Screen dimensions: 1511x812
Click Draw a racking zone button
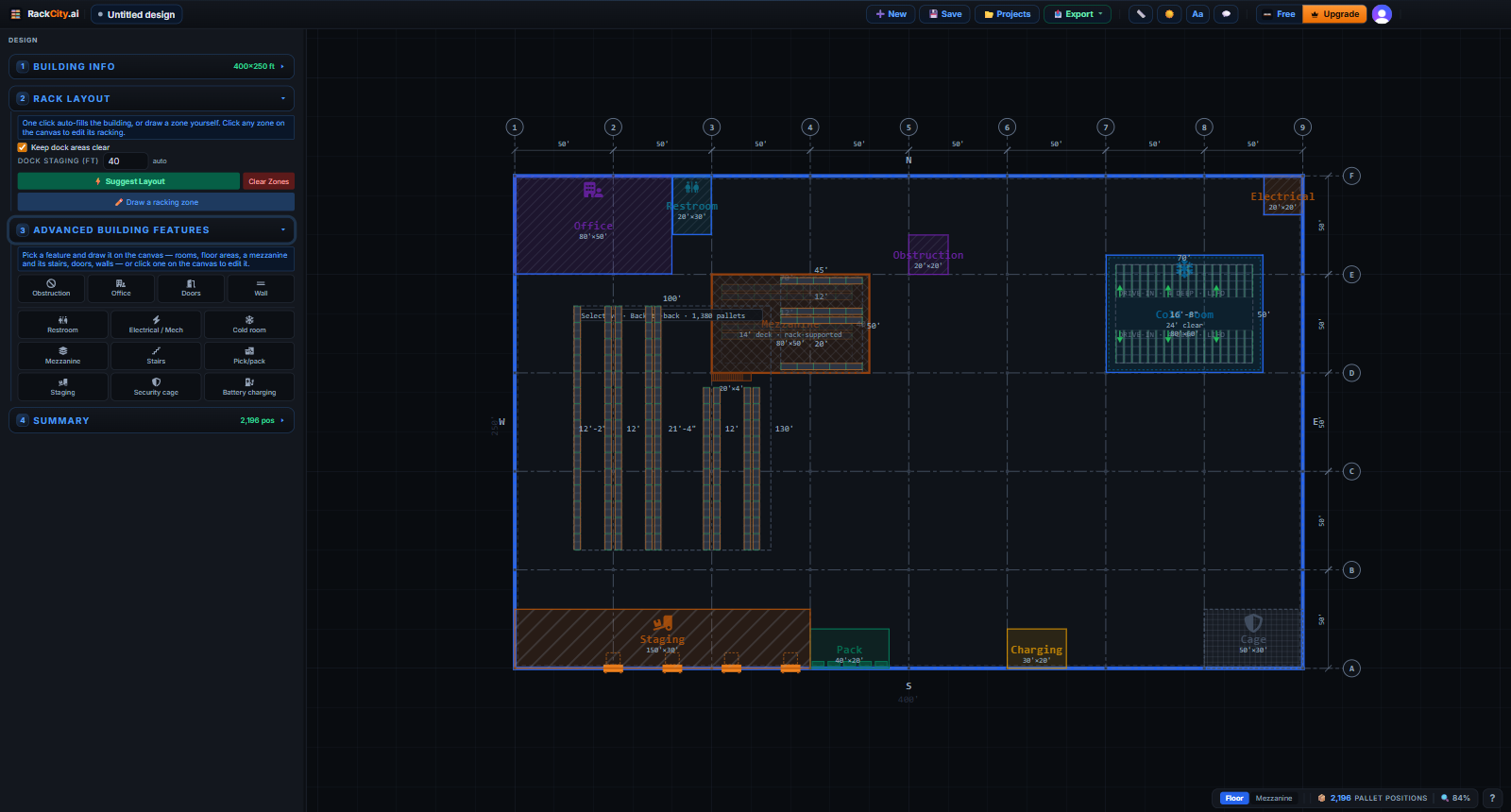[x=156, y=202]
